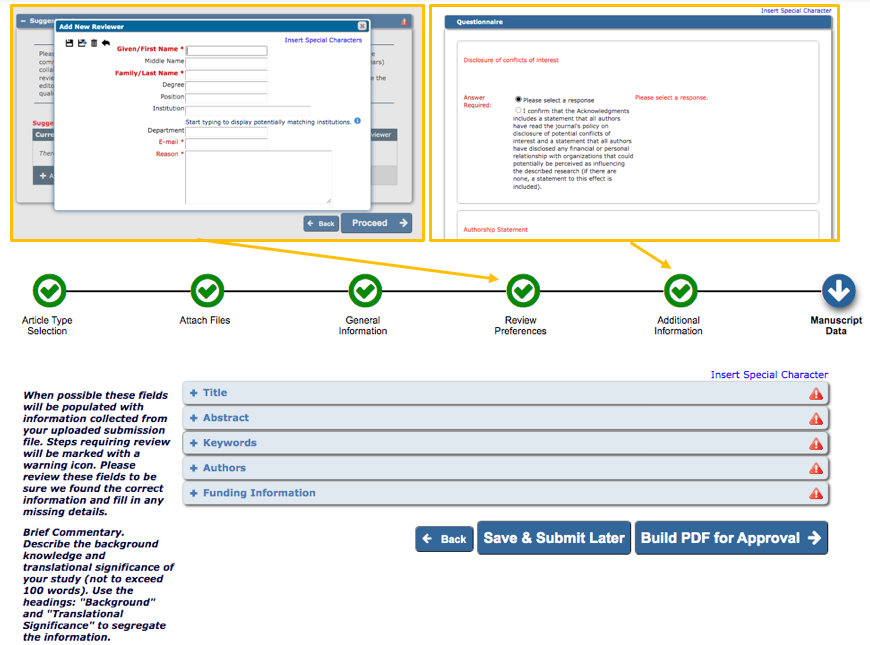Click the 'Authorship Statement' heading
This screenshot has height=645, width=870.
495,229
